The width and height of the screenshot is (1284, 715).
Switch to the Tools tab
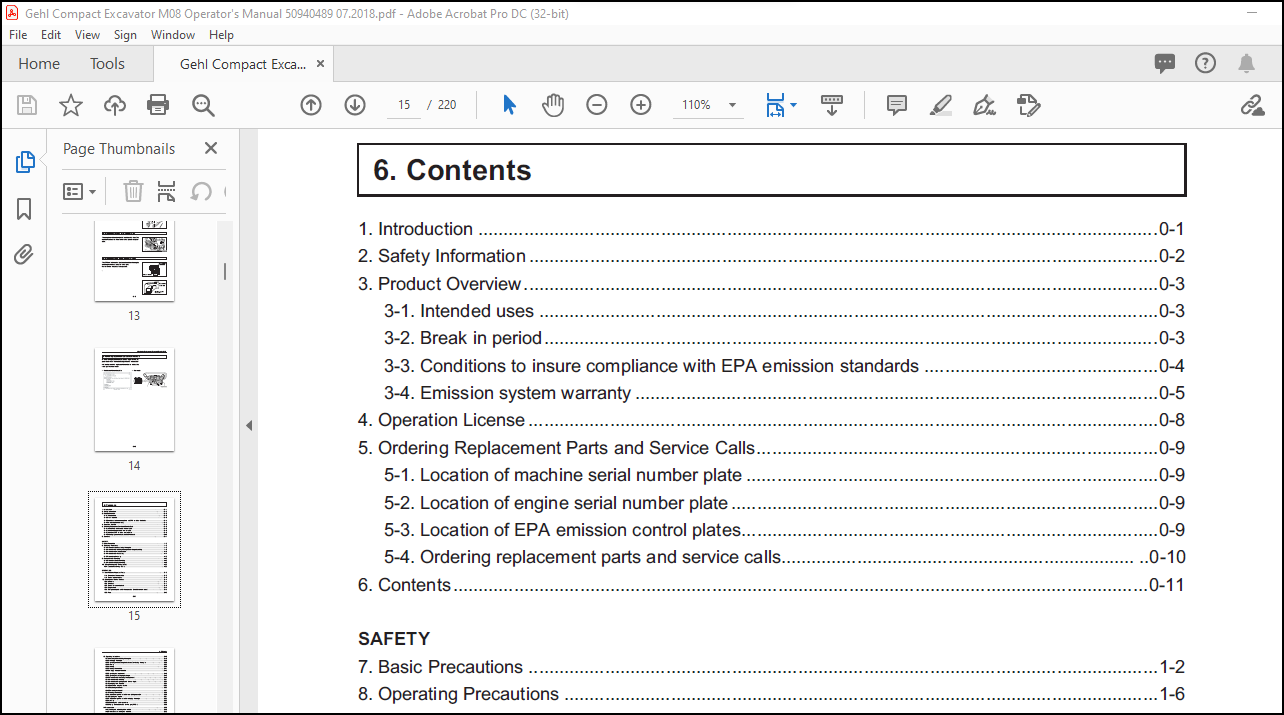pos(107,63)
